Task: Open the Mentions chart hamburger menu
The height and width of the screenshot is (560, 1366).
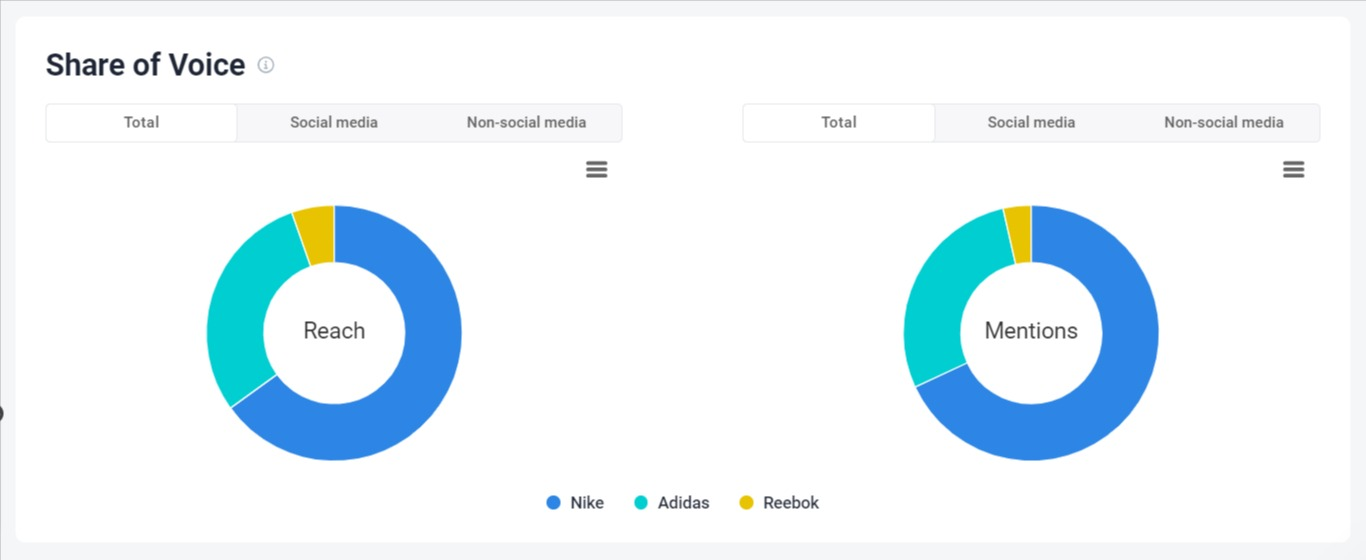Action: tap(1293, 170)
